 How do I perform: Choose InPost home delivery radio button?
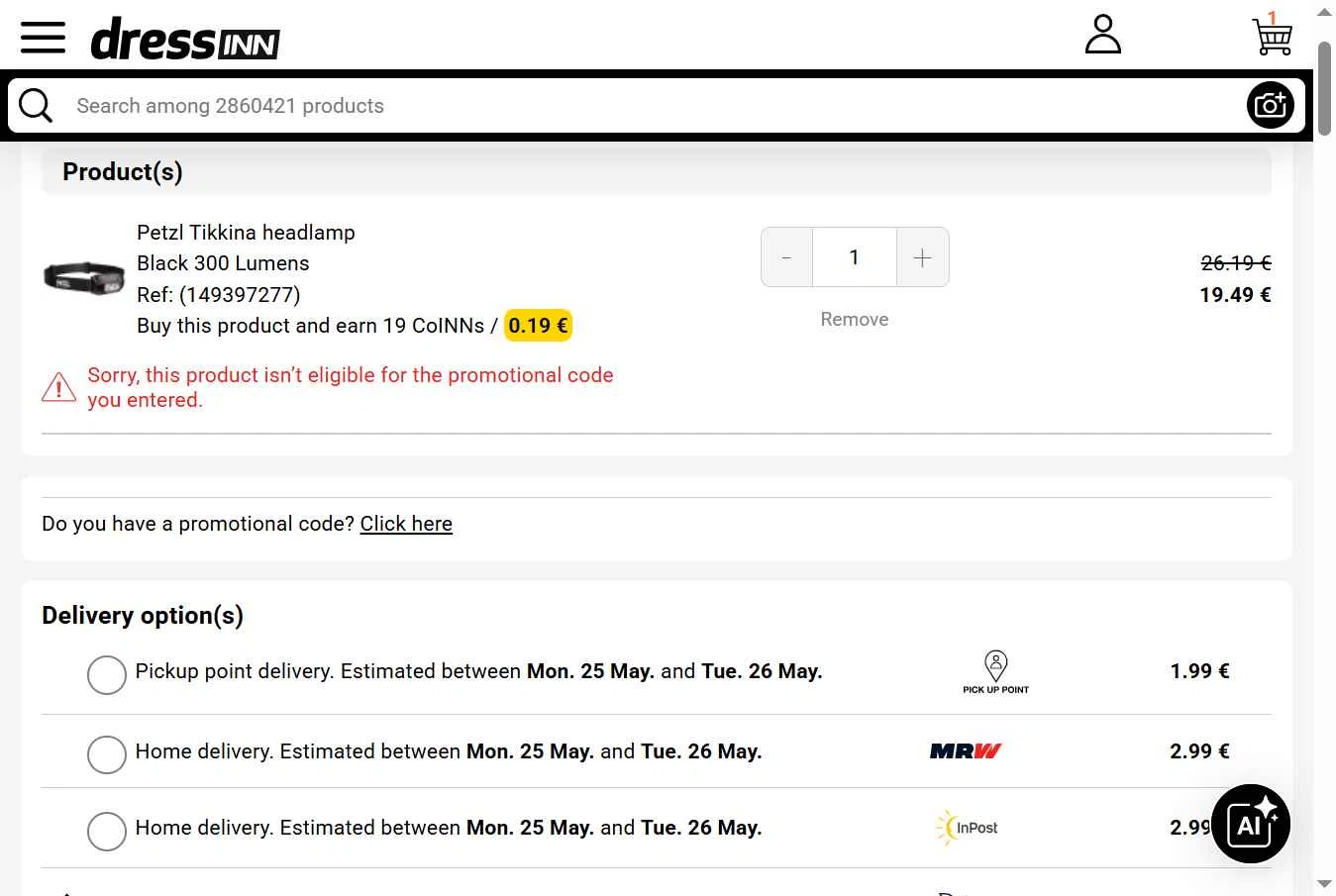tap(107, 832)
